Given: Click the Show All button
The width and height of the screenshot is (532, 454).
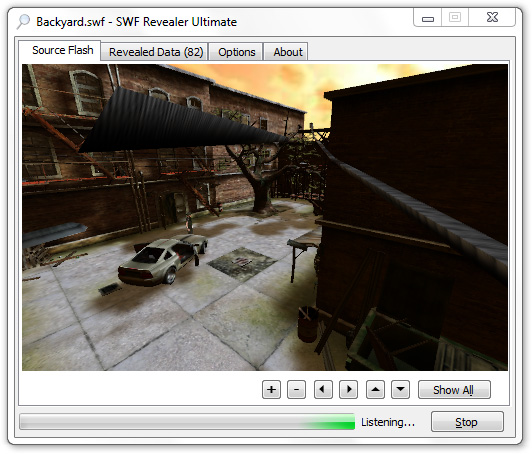Looking at the screenshot, I should point(454,390).
